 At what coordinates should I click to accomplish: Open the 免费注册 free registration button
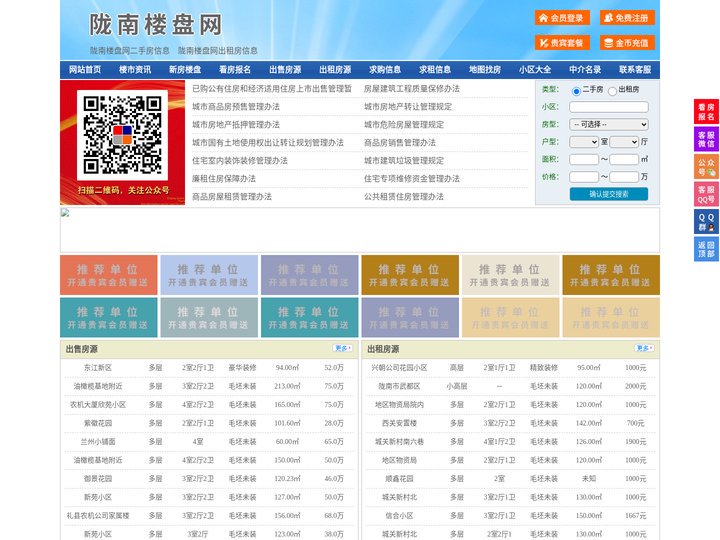pyautogui.click(x=627, y=18)
